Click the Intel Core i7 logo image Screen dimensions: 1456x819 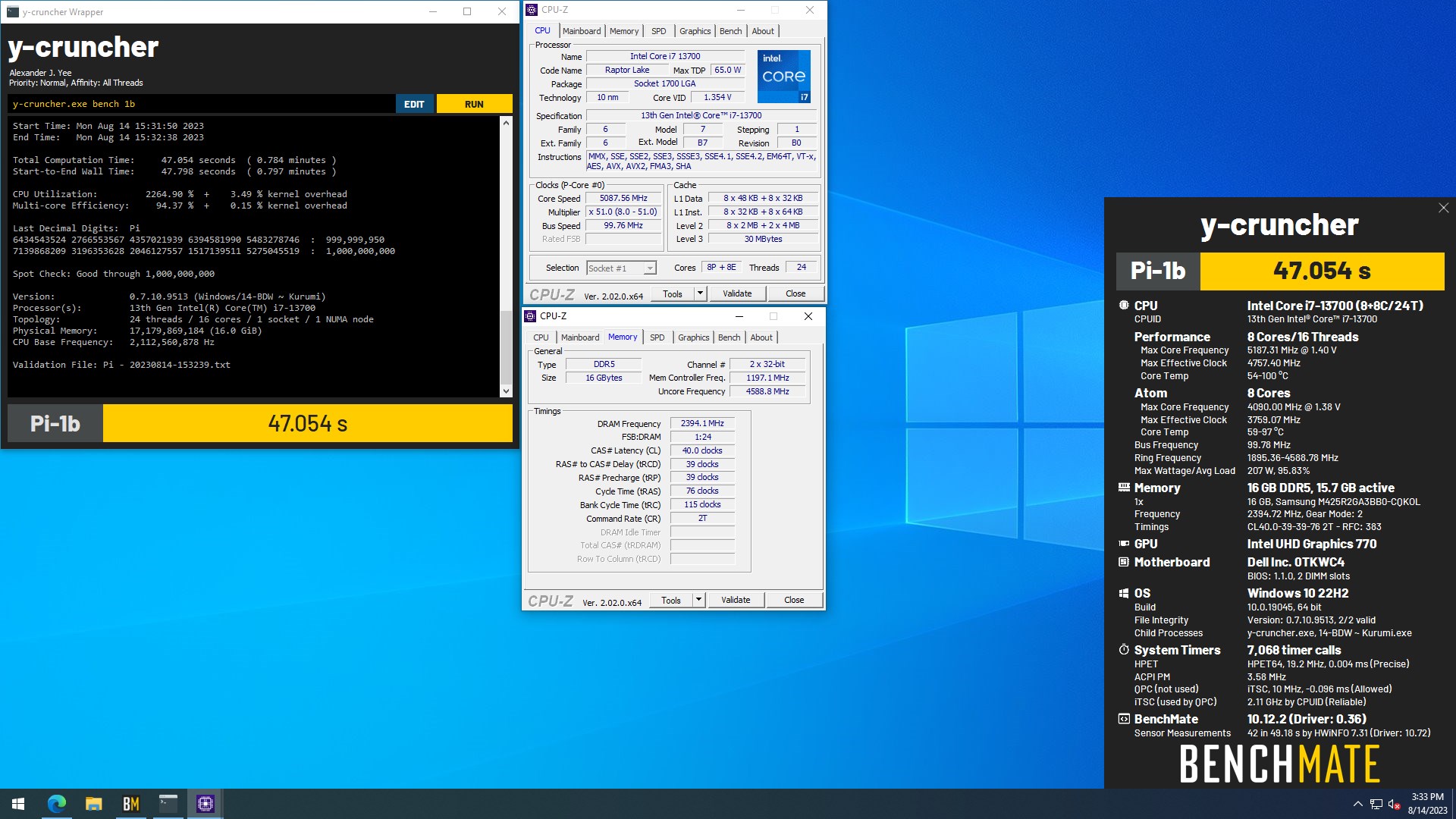[784, 76]
